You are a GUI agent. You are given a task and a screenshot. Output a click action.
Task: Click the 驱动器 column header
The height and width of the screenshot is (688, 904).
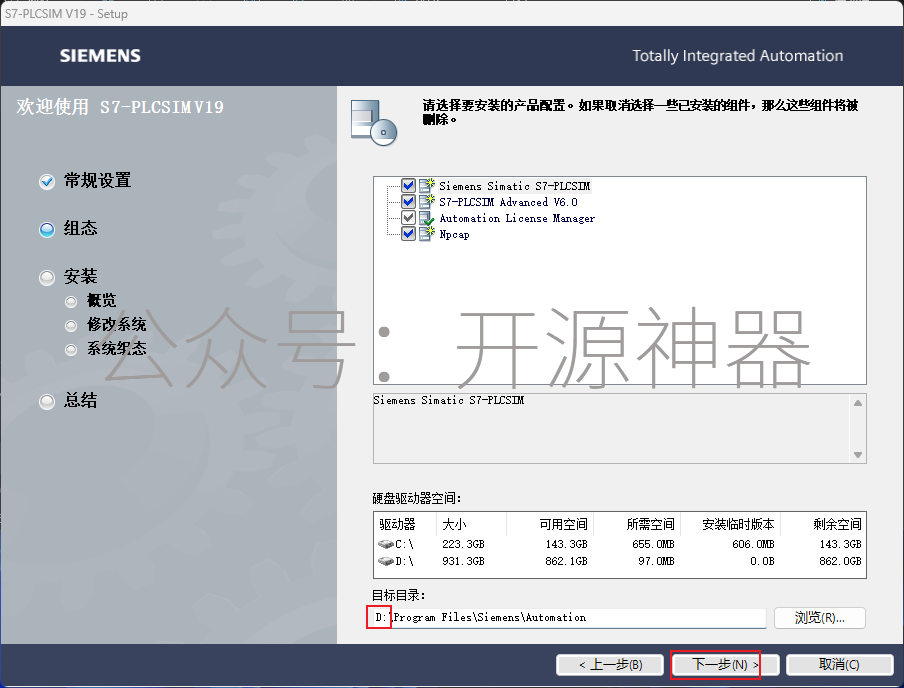point(405,524)
